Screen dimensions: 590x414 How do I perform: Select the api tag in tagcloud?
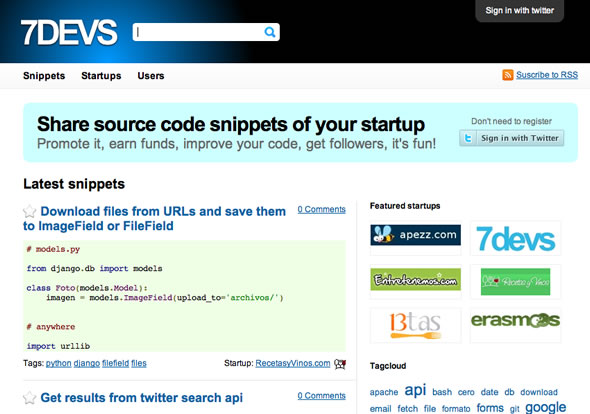415,390
